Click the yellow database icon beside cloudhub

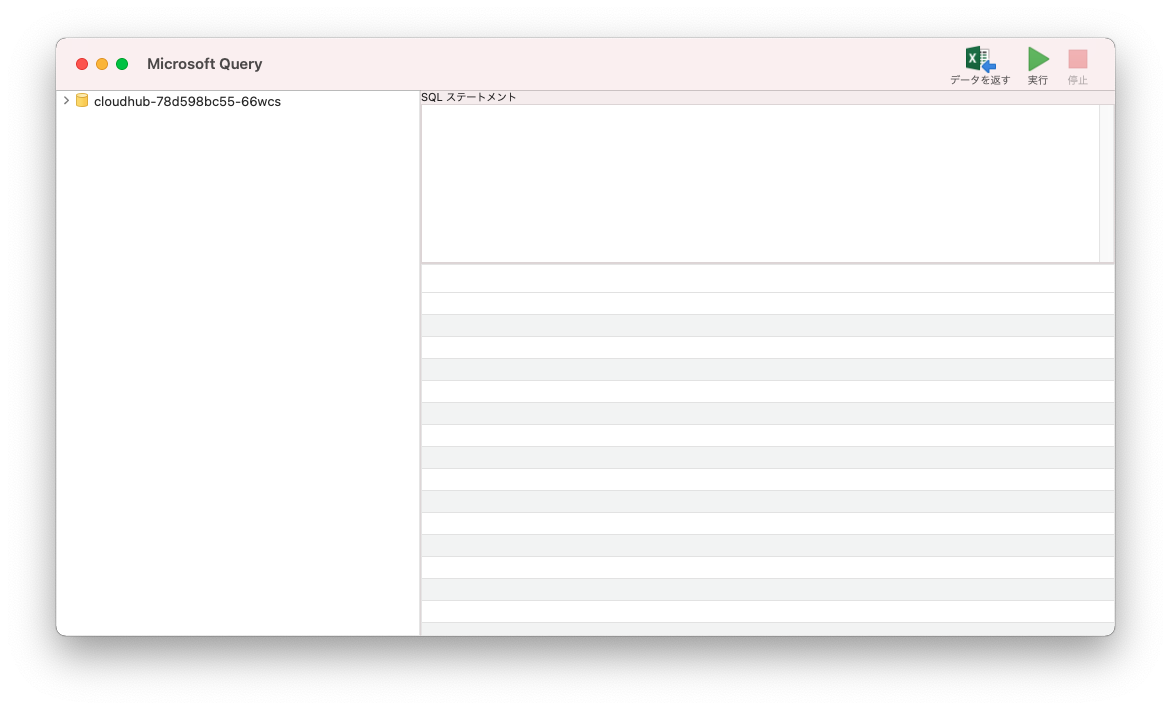82,101
